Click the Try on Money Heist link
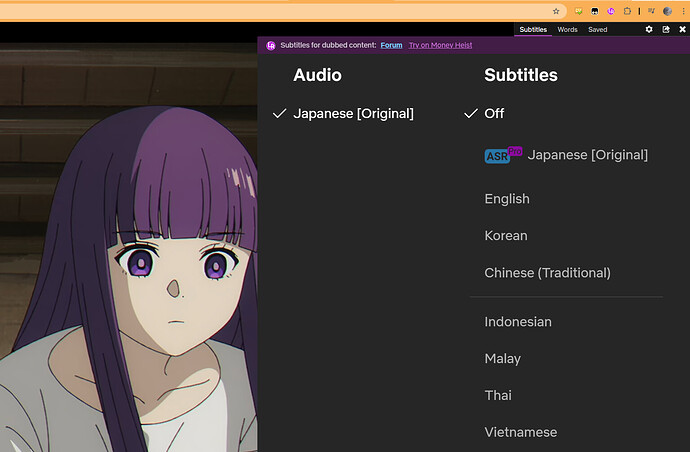The width and height of the screenshot is (690, 452). click(x=440, y=45)
